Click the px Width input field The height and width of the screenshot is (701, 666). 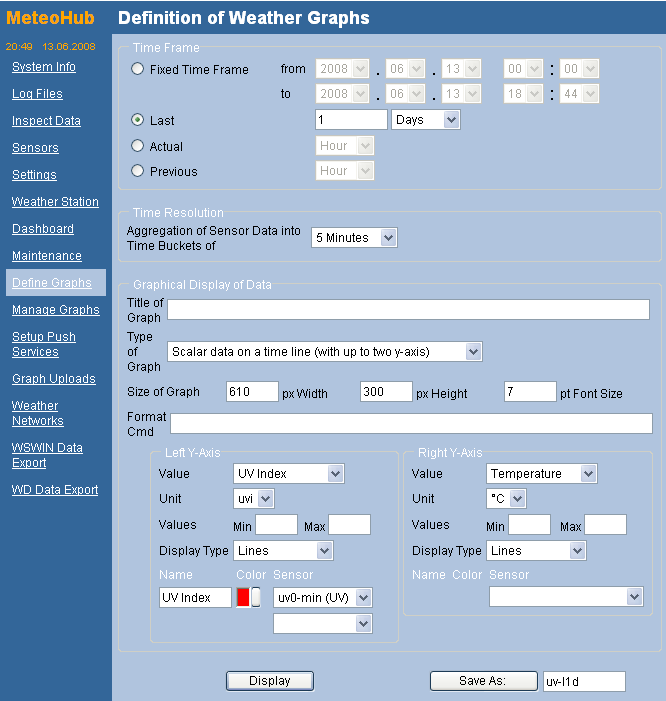point(252,392)
